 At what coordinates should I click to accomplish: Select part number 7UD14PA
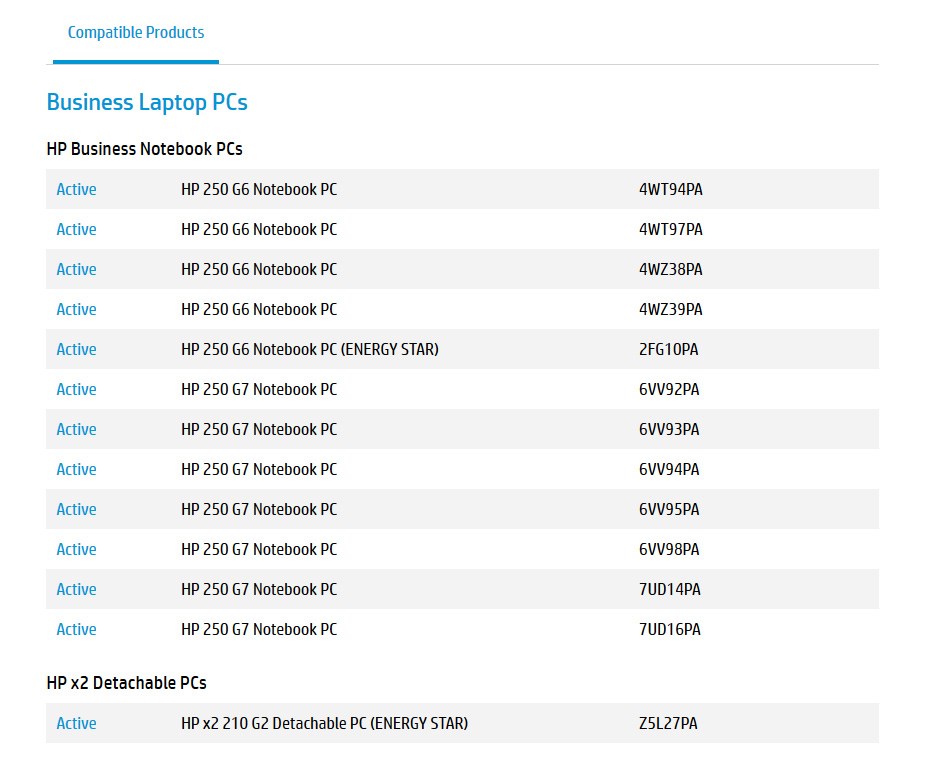point(670,589)
